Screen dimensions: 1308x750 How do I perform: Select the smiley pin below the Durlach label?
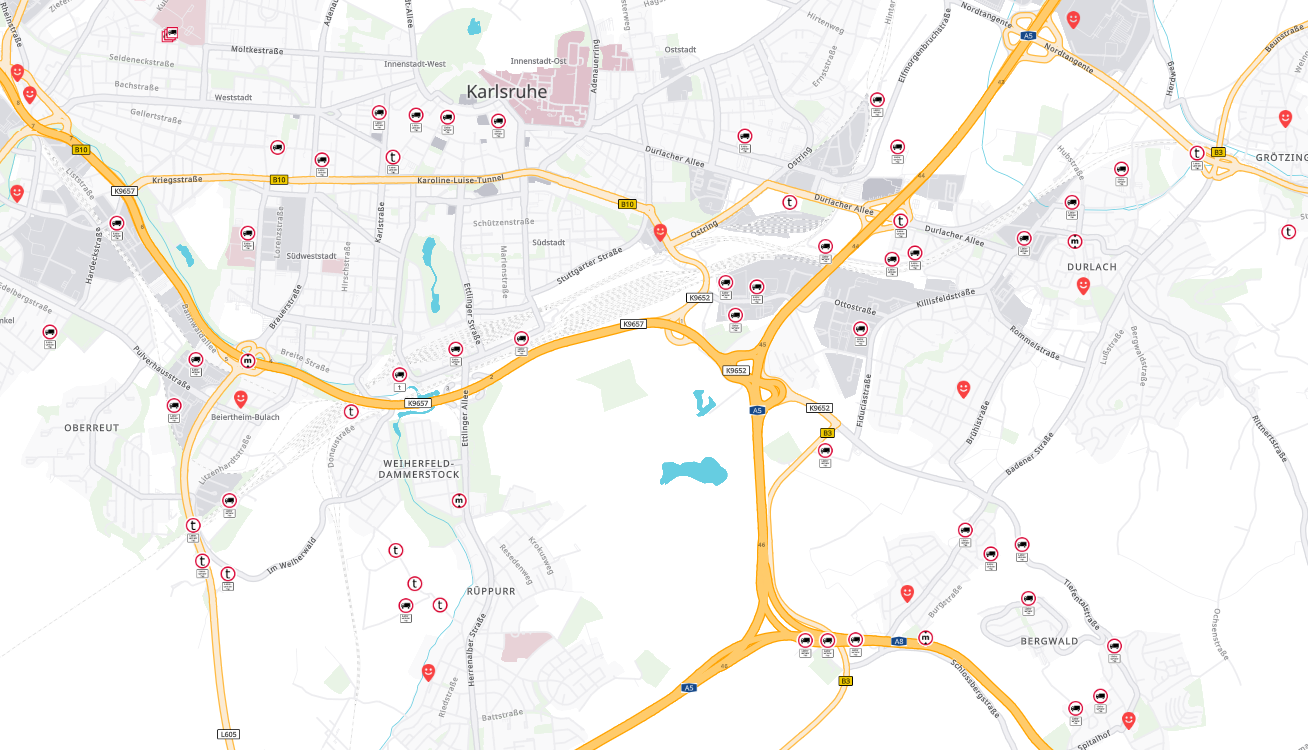coord(1082,285)
